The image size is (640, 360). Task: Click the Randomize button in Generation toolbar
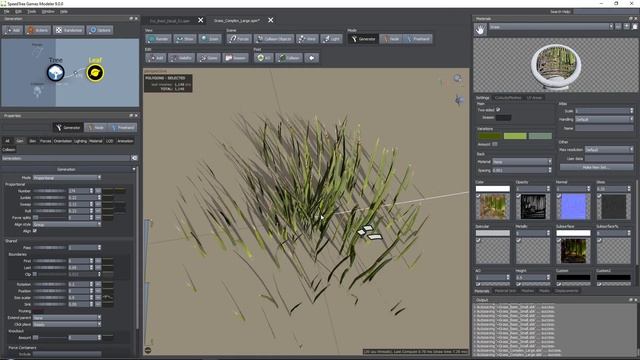click(69, 30)
